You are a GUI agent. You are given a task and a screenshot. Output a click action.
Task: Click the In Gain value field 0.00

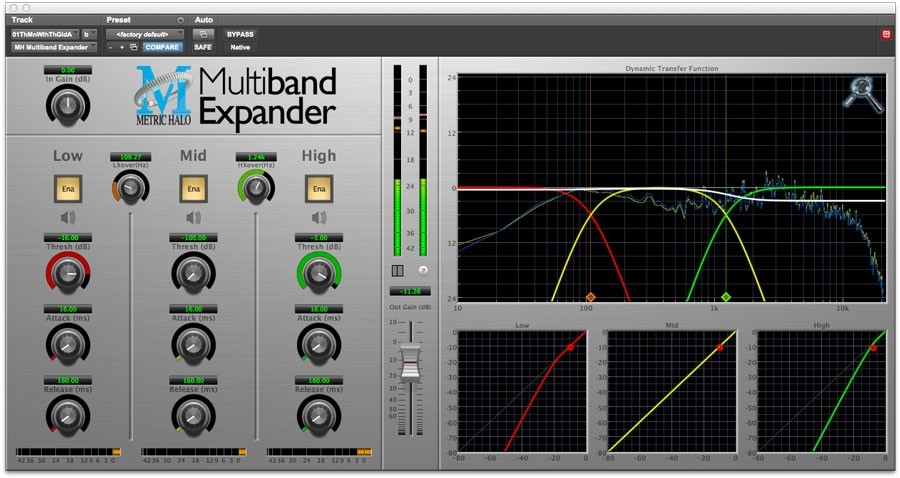tap(68, 70)
